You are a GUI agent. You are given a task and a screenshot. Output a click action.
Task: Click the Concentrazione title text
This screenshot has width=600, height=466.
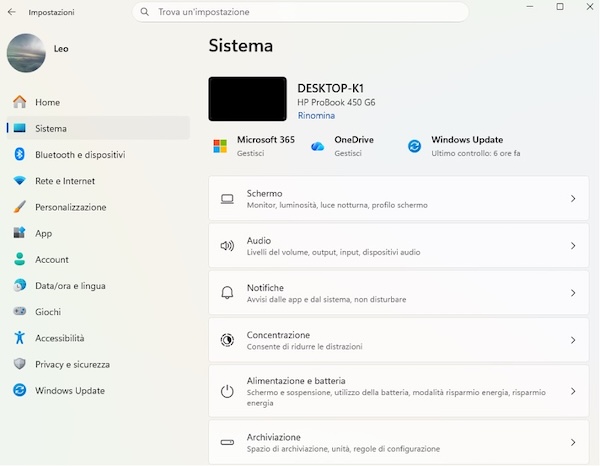278,335
